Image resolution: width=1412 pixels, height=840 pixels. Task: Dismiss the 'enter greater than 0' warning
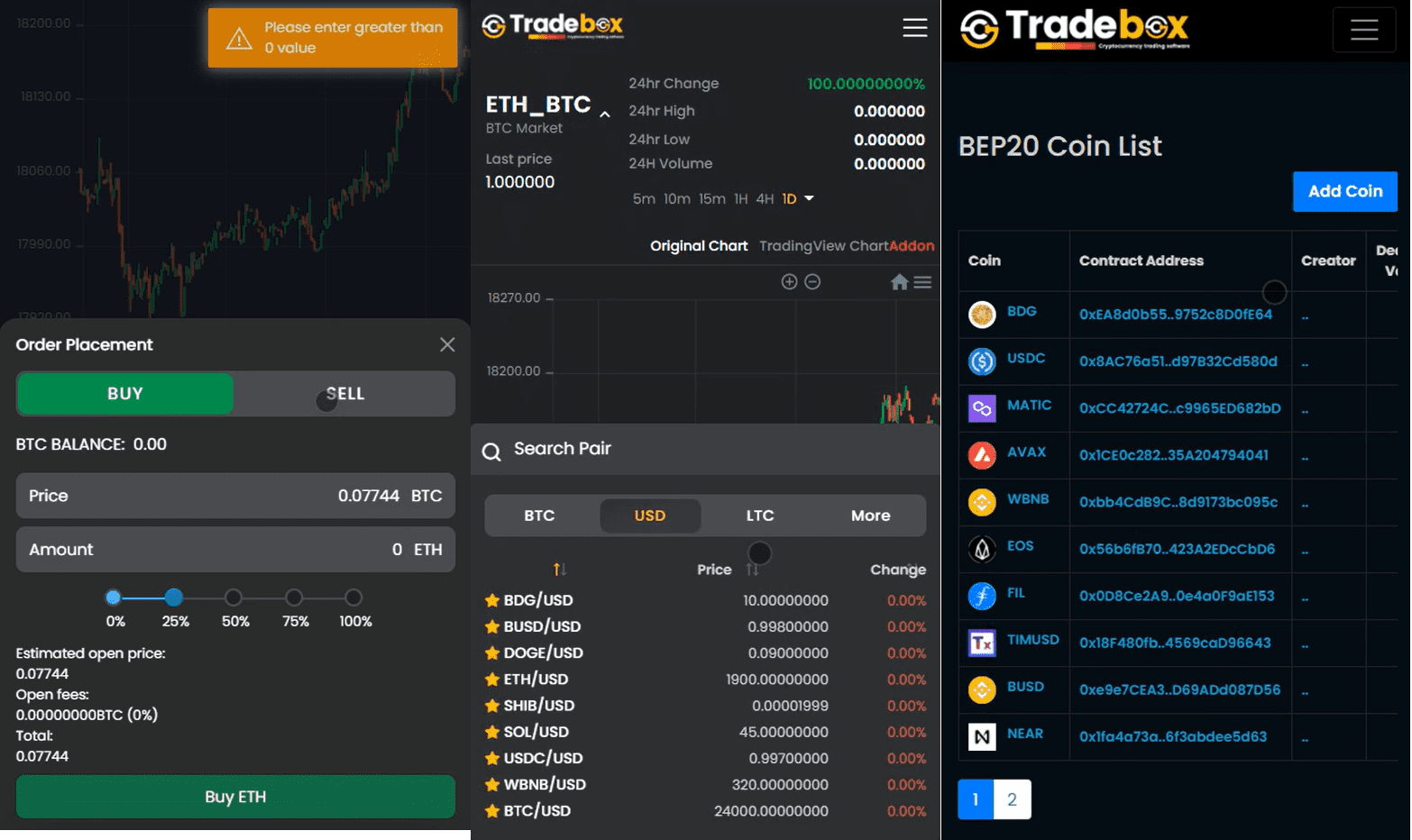pos(333,38)
